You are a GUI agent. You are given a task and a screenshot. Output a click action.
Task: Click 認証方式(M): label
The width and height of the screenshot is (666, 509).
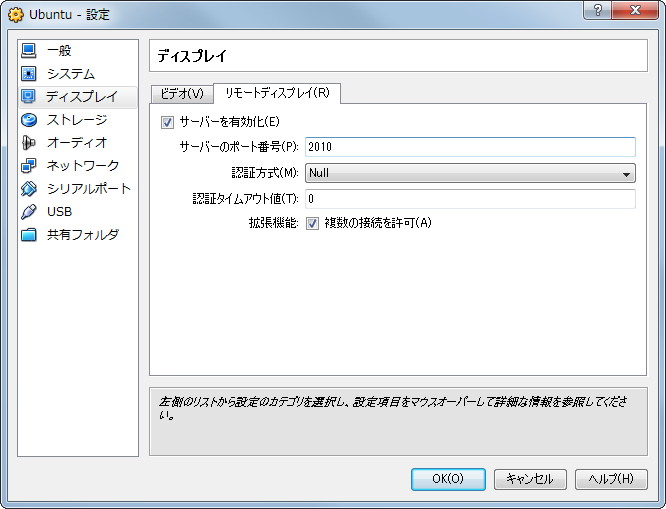click(265, 173)
